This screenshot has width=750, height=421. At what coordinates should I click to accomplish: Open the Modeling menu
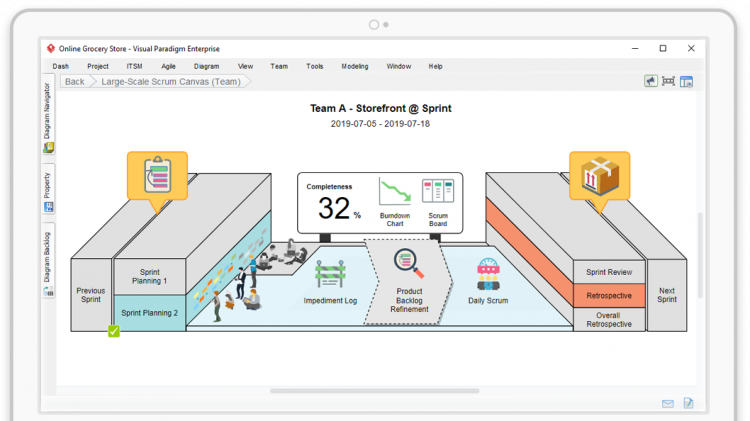354,66
